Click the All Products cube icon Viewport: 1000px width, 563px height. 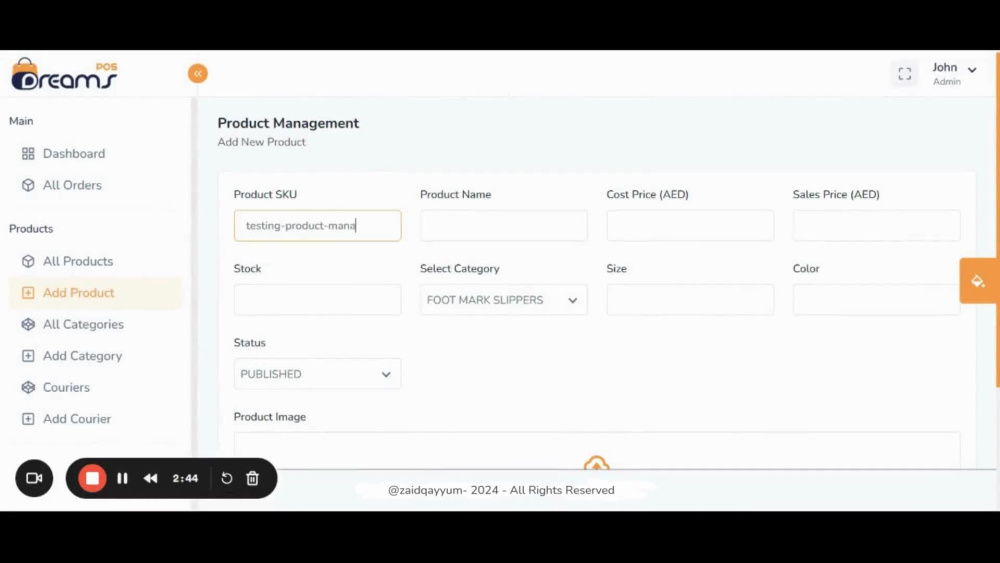pos(28,261)
